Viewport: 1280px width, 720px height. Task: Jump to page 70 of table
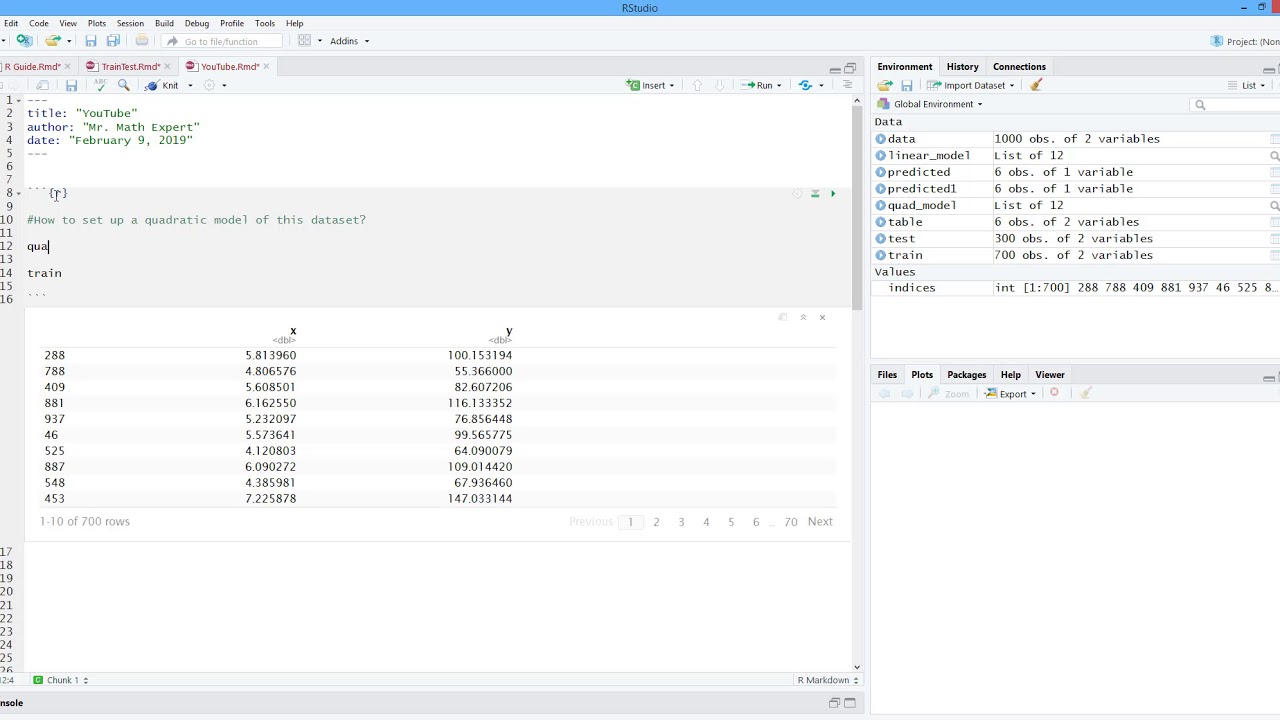click(791, 522)
